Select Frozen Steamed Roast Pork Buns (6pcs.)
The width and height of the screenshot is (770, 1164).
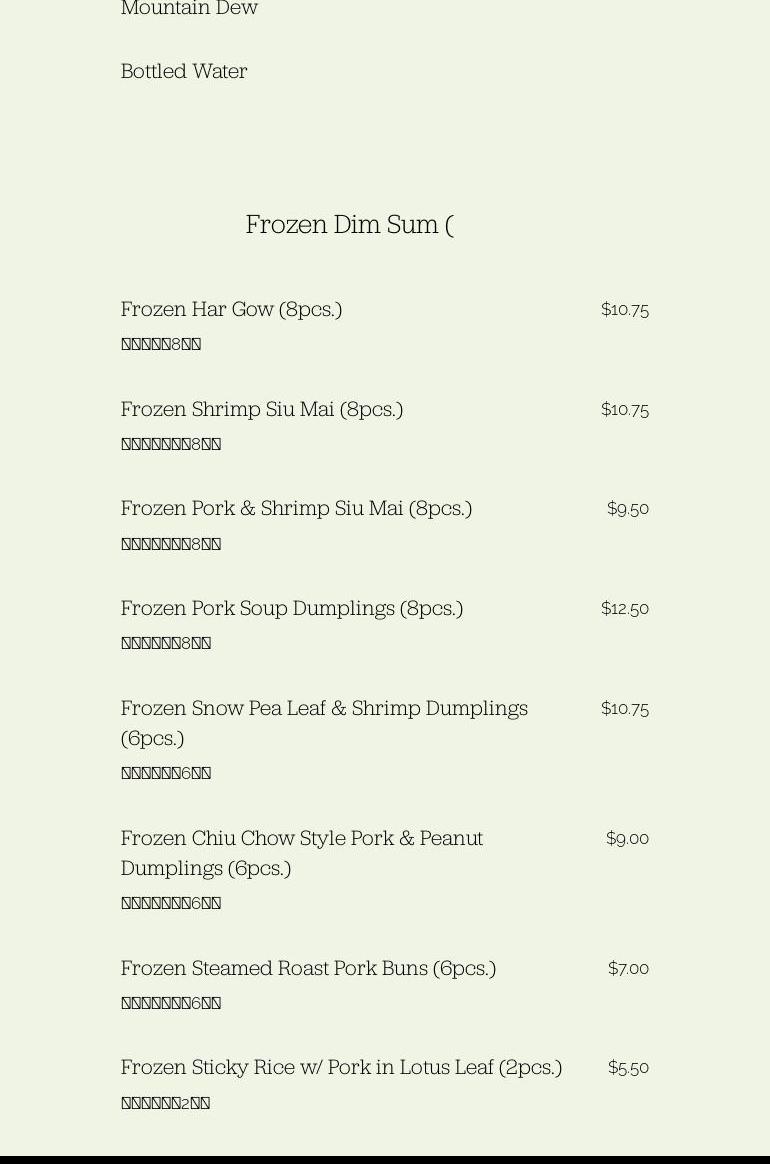[308, 968]
